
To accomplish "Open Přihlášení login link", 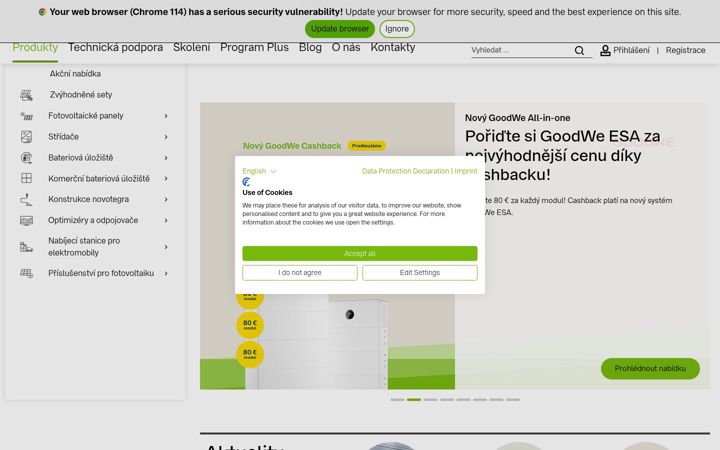I will 631,51.
